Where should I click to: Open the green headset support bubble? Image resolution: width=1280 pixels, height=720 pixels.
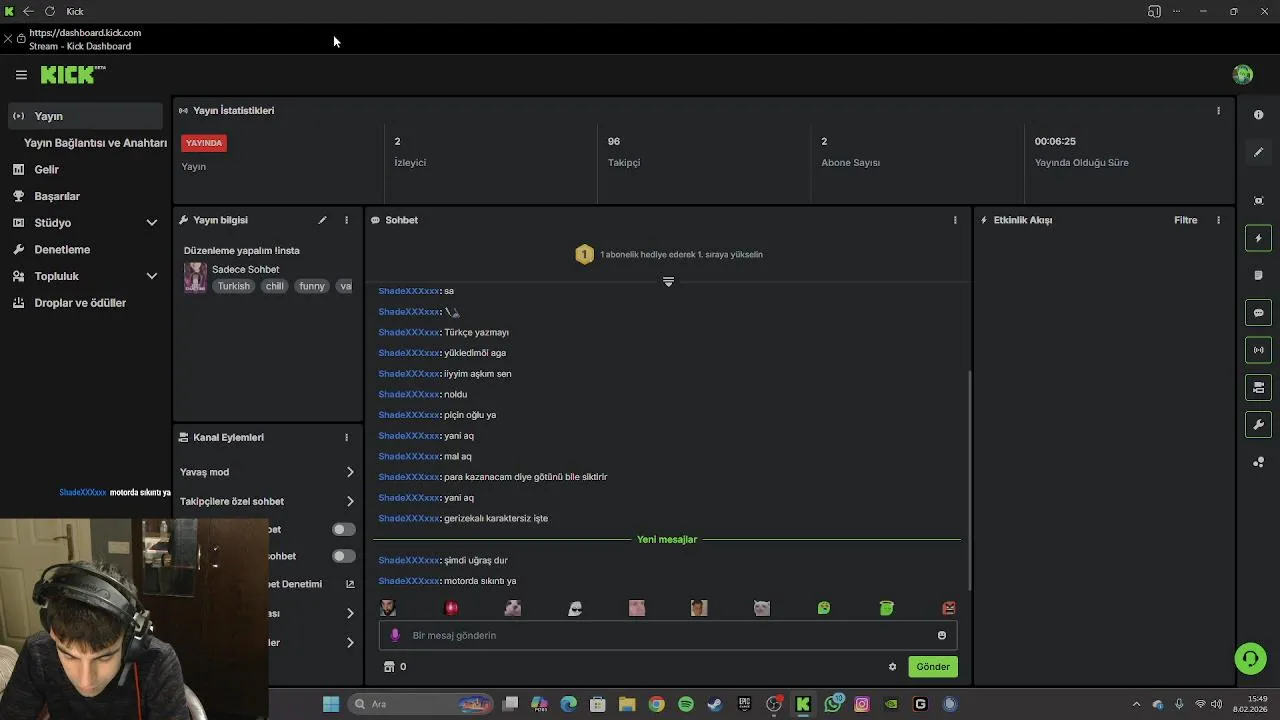(x=1249, y=658)
